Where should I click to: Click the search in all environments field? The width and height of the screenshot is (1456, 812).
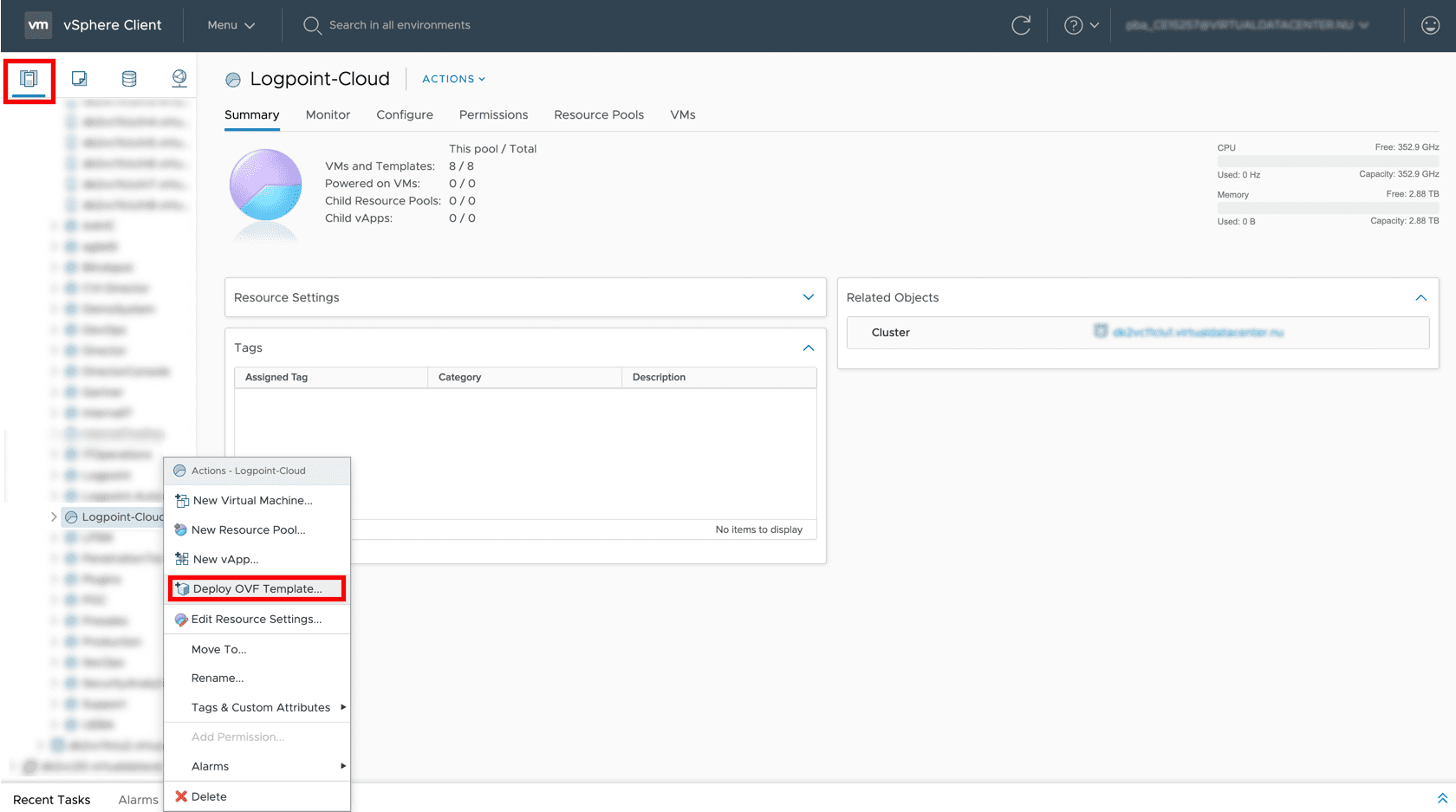[400, 25]
